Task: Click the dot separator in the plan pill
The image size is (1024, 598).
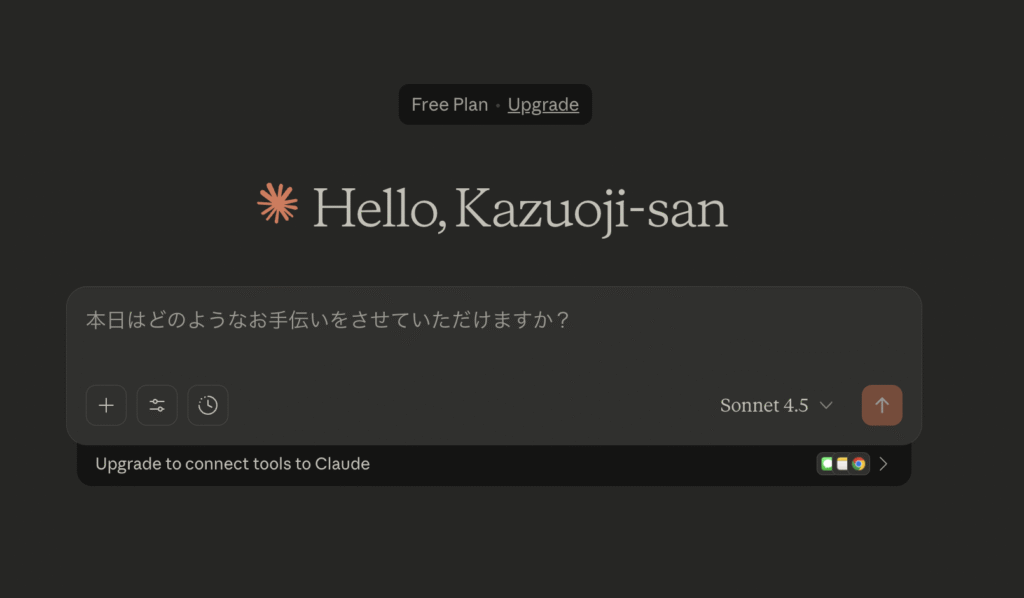Action: click(498, 105)
